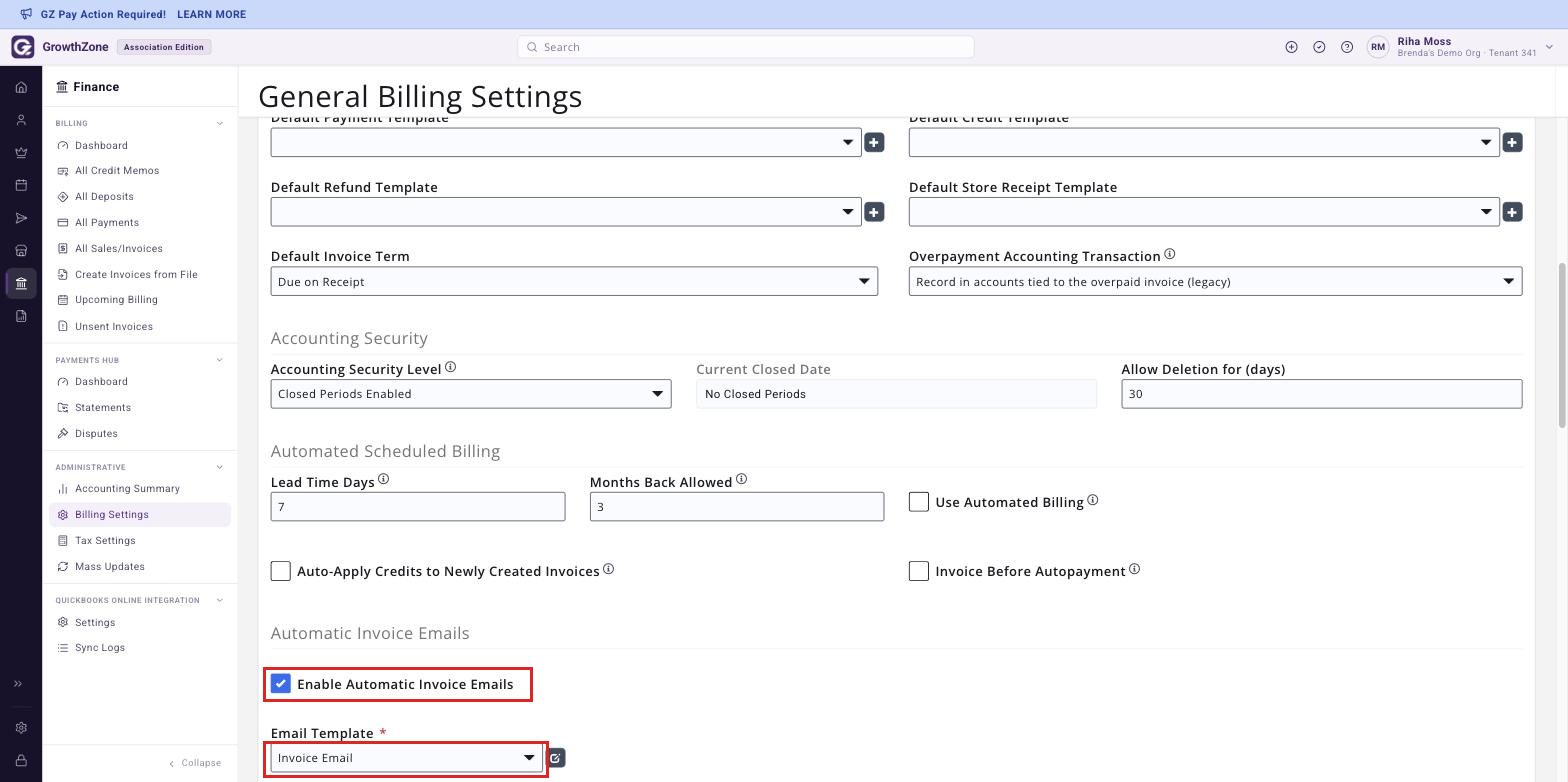The height and width of the screenshot is (782, 1568).
Task: Open the calendar events icon in rail
Action: tap(21, 185)
